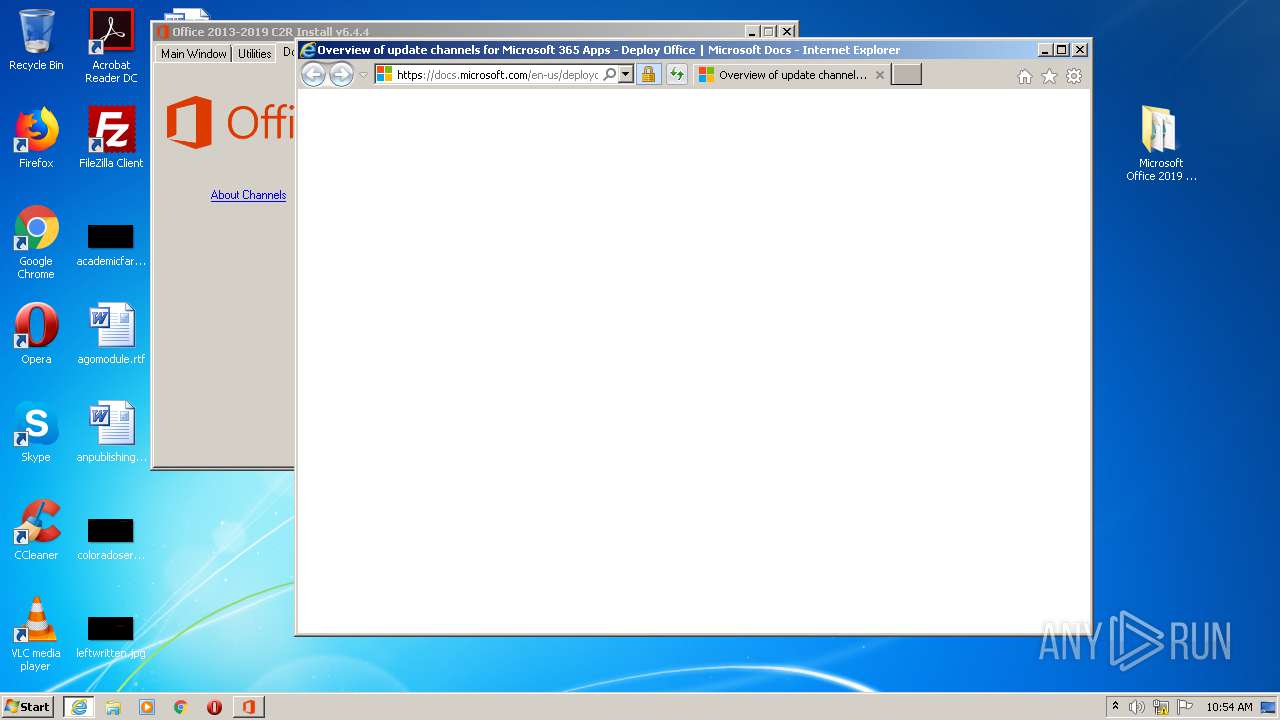Show hidden tray icons arrow
1280x720 pixels.
pos(1116,707)
